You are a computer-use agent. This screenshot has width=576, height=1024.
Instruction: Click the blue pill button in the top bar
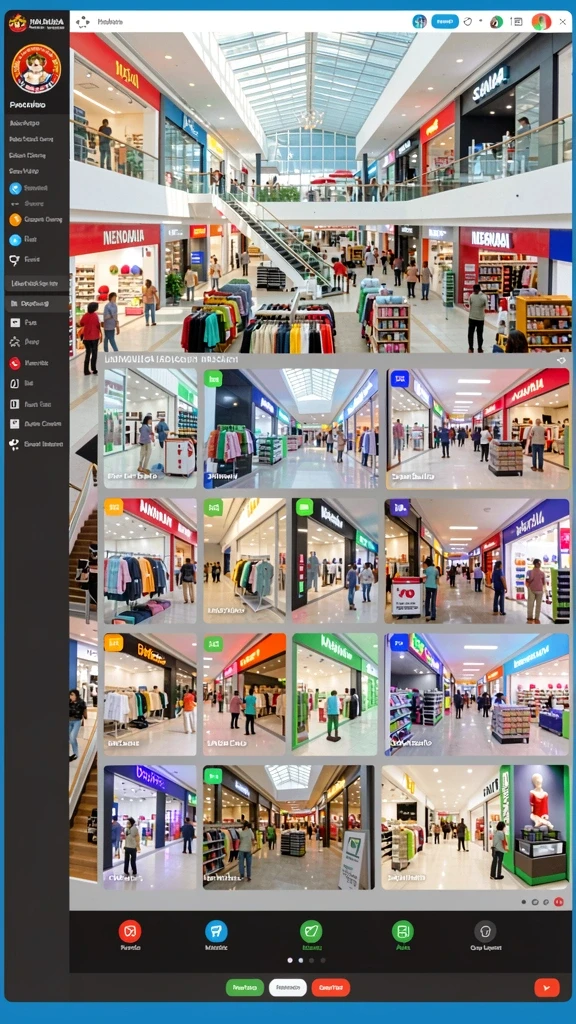click(x=445, y=21)
